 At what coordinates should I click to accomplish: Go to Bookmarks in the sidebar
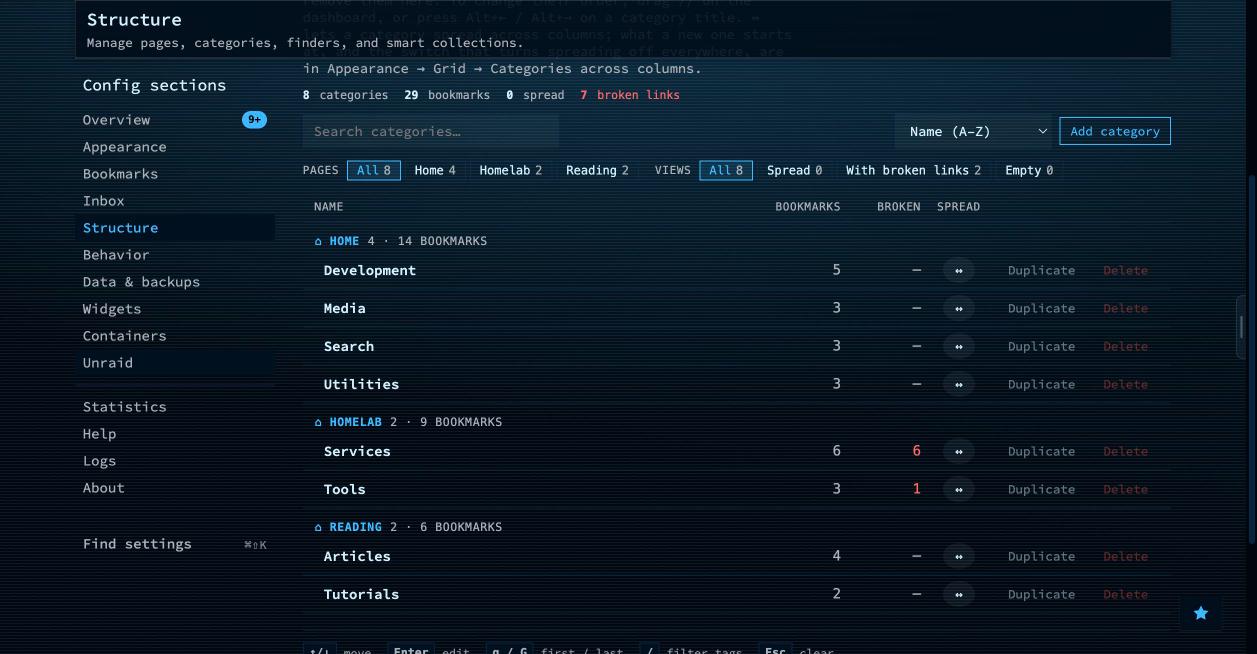click(x=175, y=174)
